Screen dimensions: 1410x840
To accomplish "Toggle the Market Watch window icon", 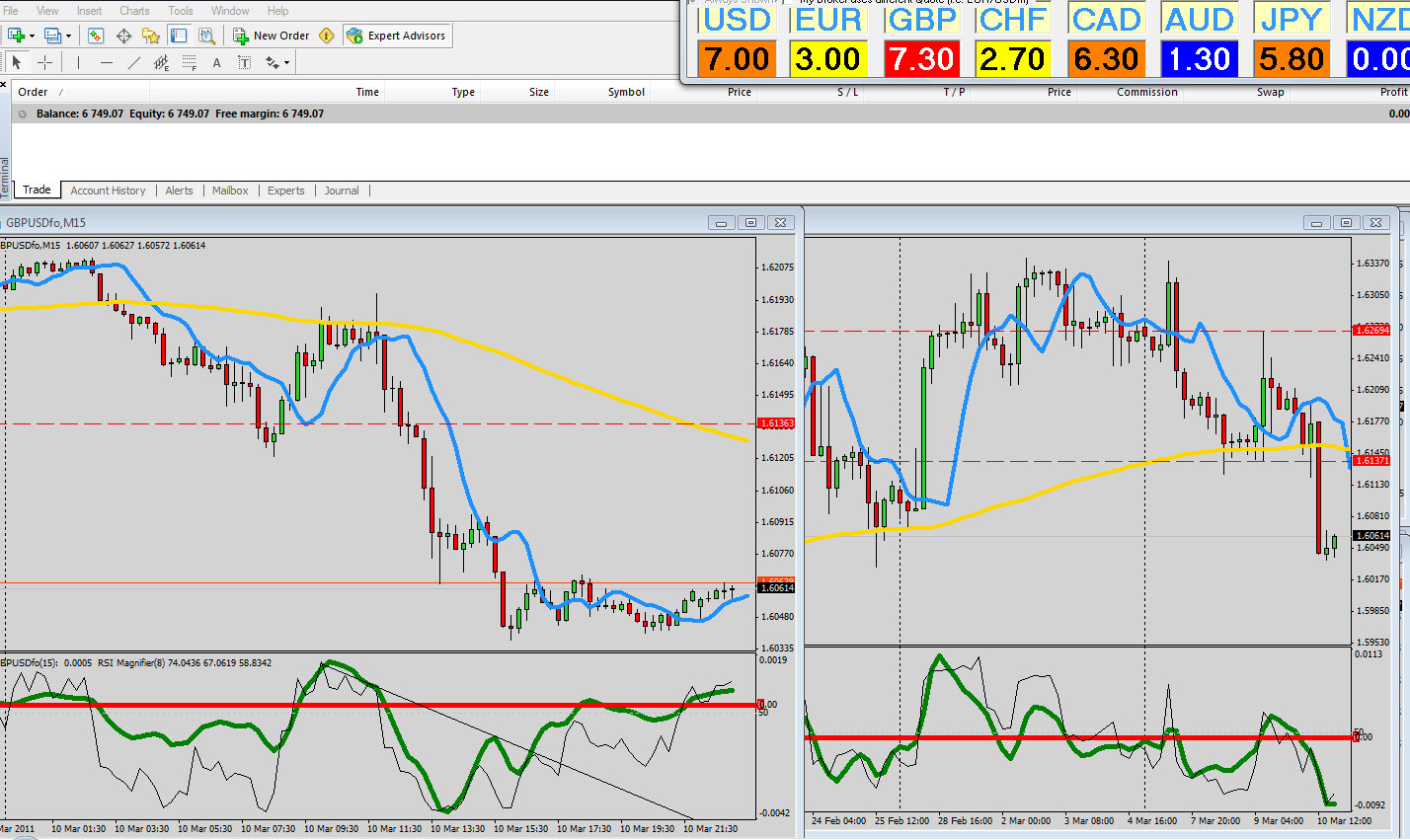I will (96, 36).
